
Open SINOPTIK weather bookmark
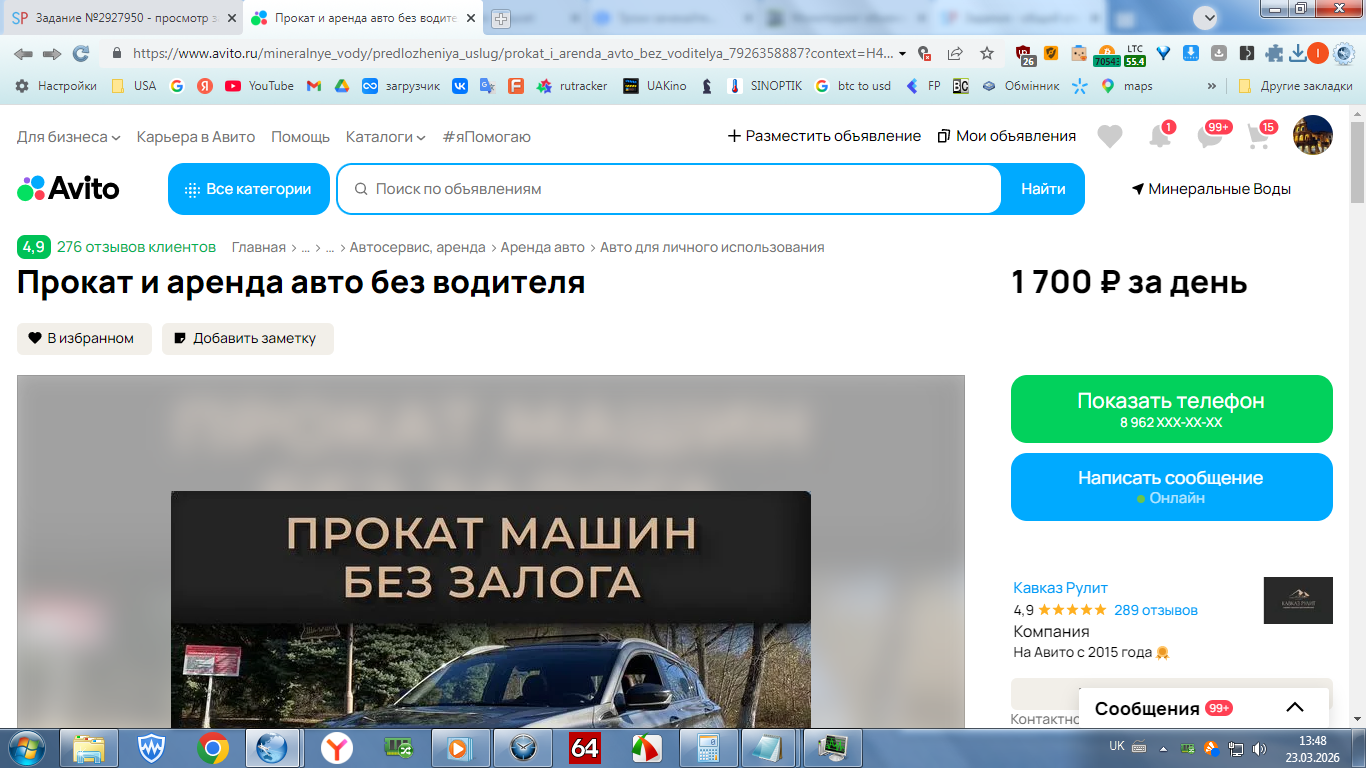[765, 86]
